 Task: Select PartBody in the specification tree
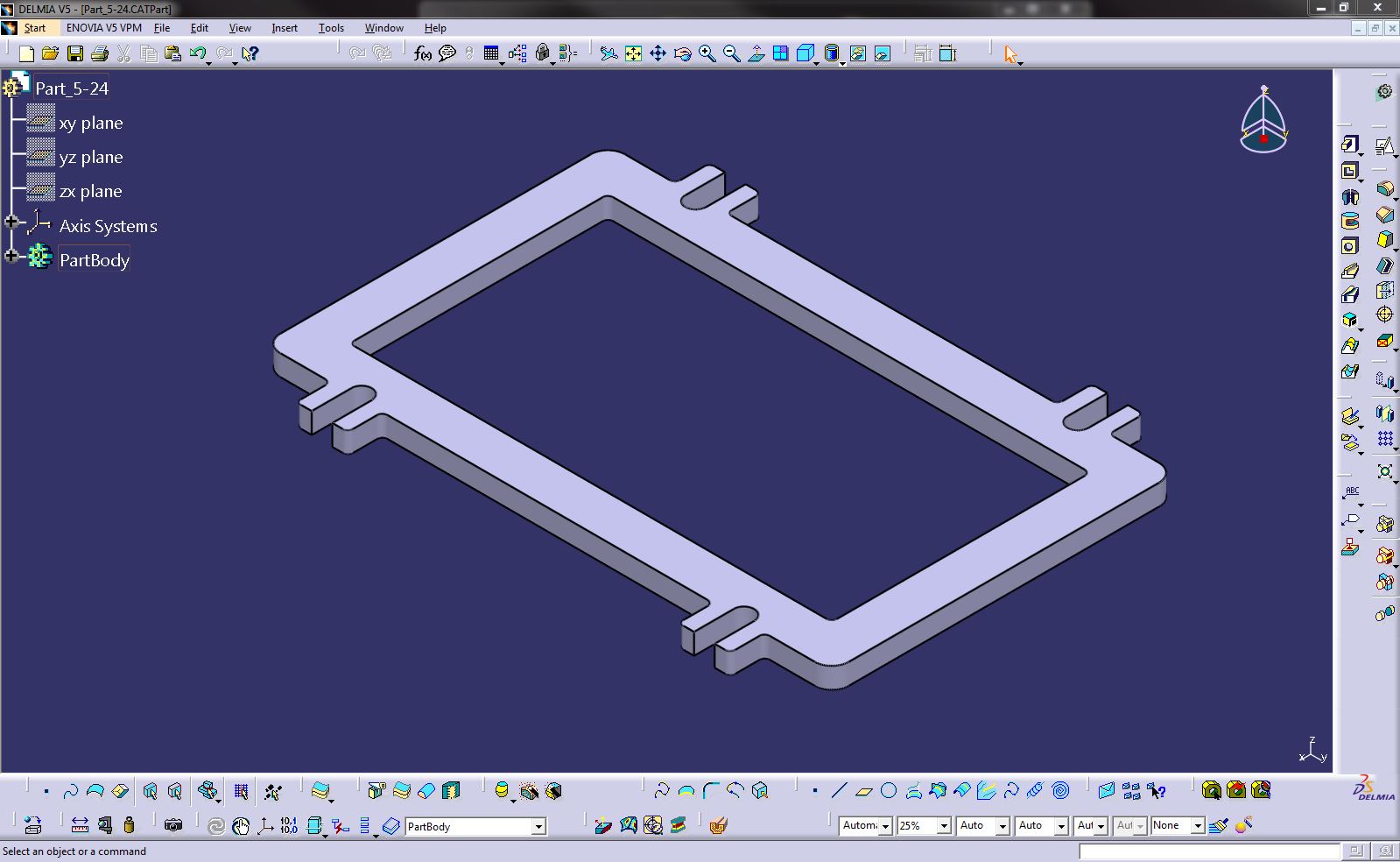pos(95,260)
